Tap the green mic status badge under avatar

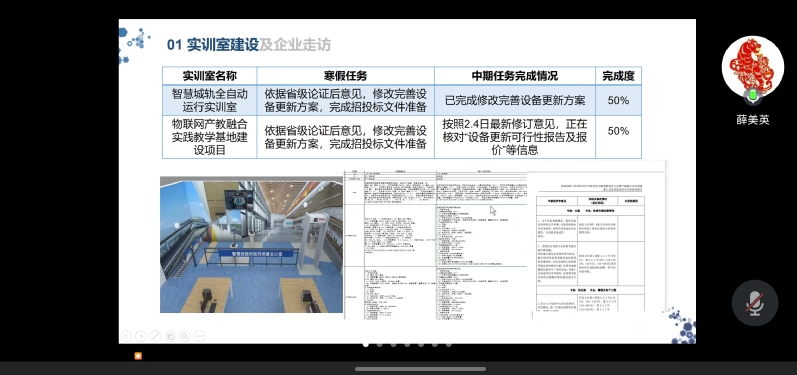752,95
